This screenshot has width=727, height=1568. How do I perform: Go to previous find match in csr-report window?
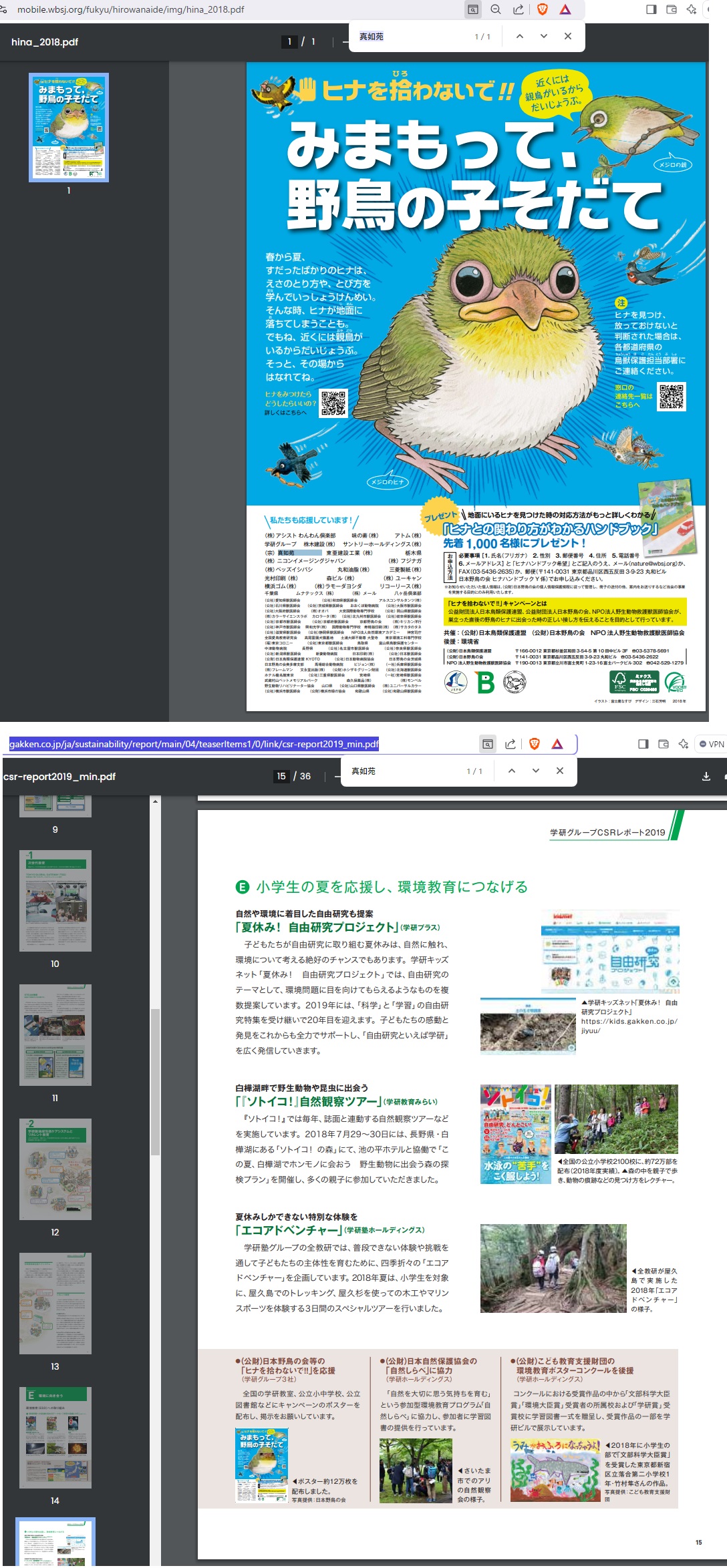pyautogui.click(x=512, y=771)
